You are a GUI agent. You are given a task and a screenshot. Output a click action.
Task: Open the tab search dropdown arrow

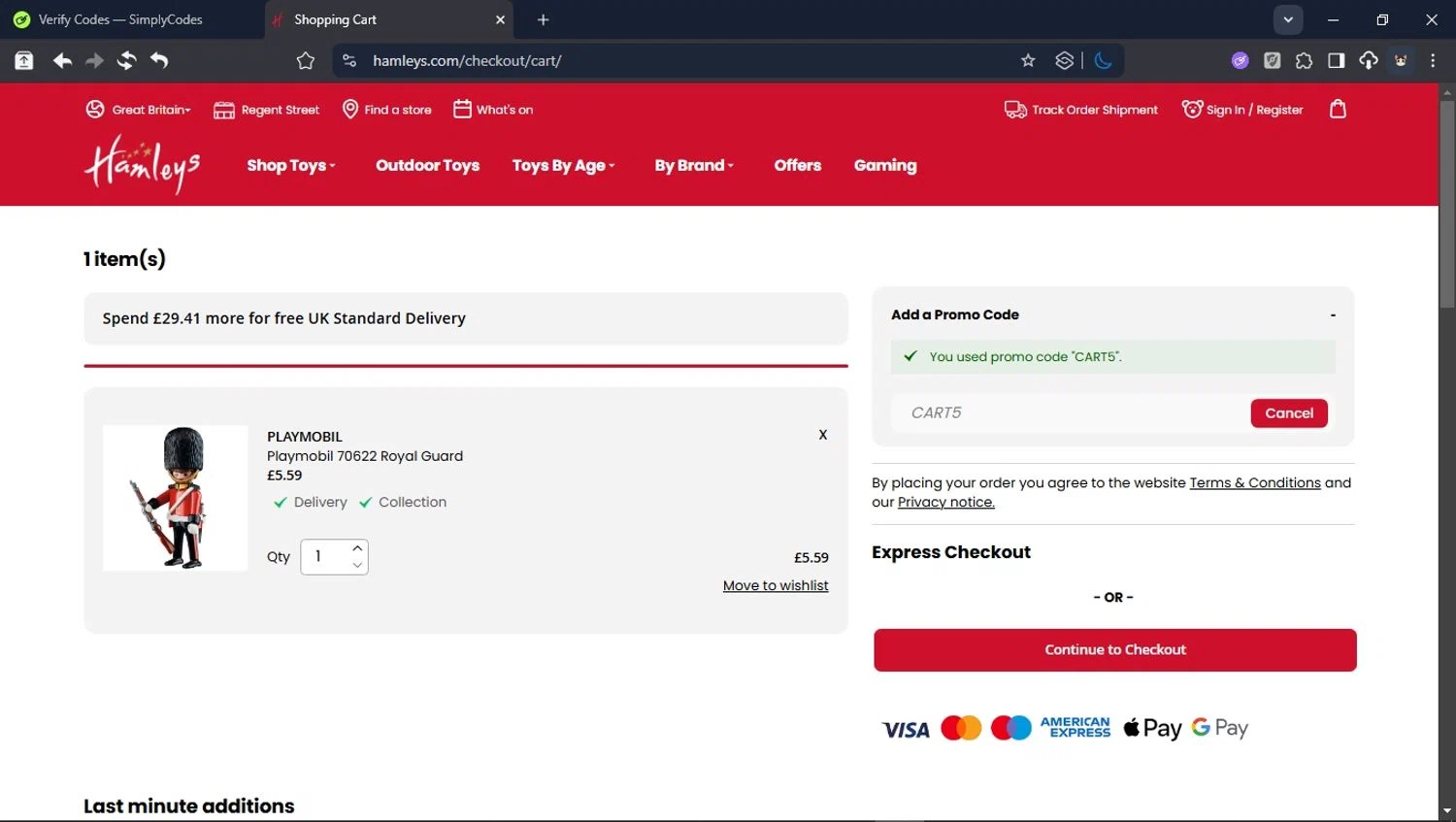click(1288, 19)
